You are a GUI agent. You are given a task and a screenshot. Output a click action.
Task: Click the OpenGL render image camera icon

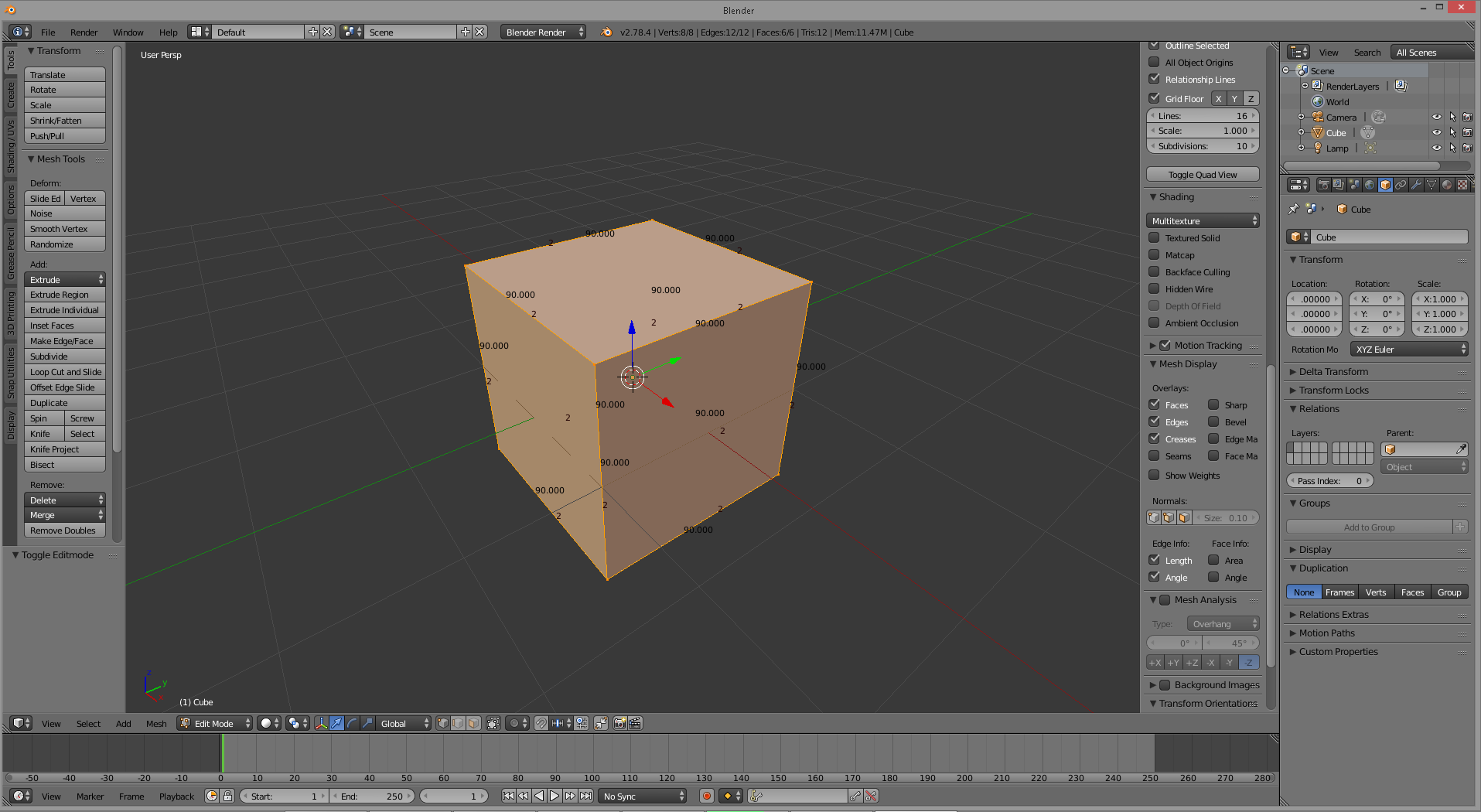619,723
